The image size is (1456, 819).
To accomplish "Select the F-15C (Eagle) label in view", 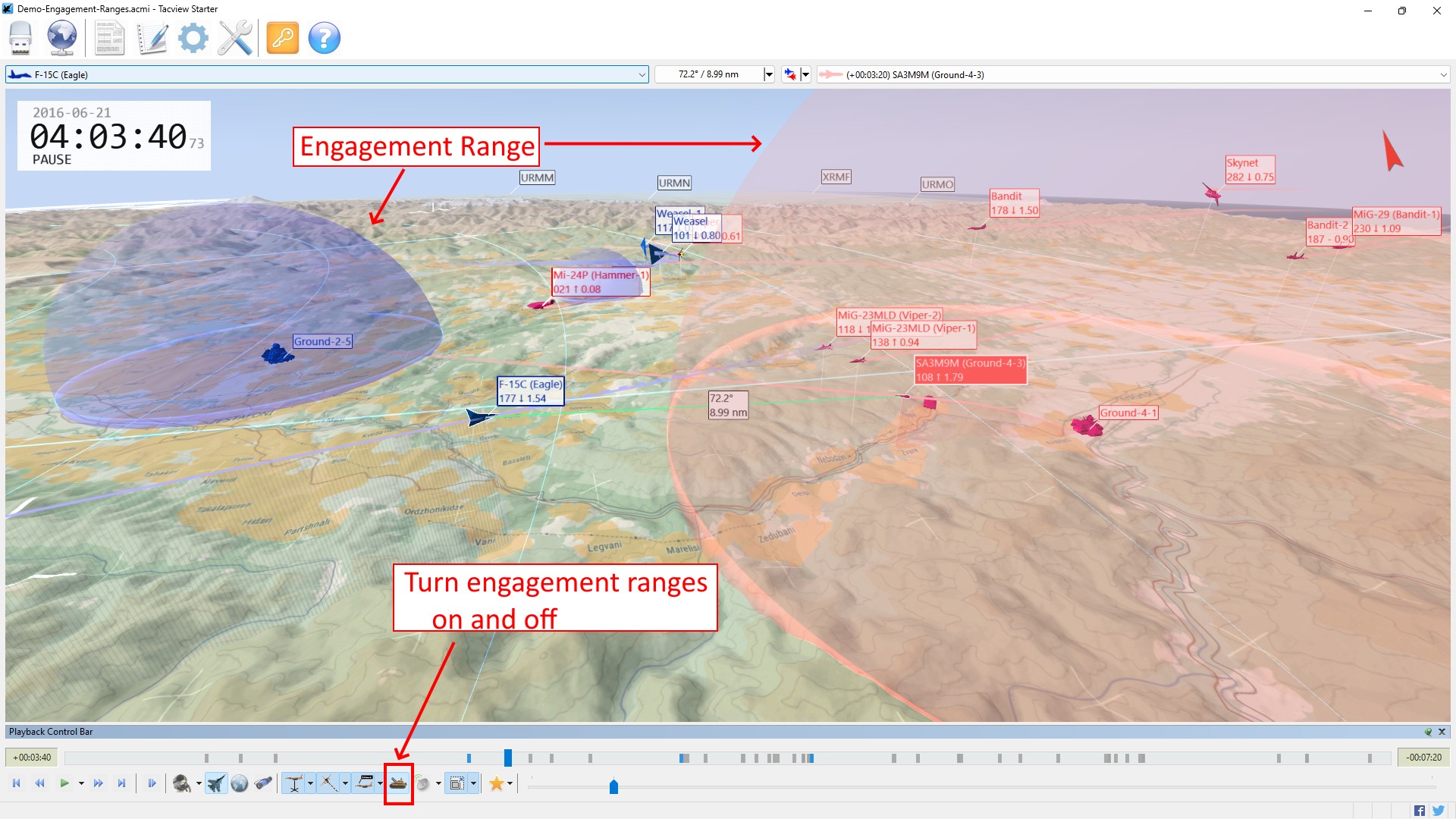I will click(x=531, y=391).
